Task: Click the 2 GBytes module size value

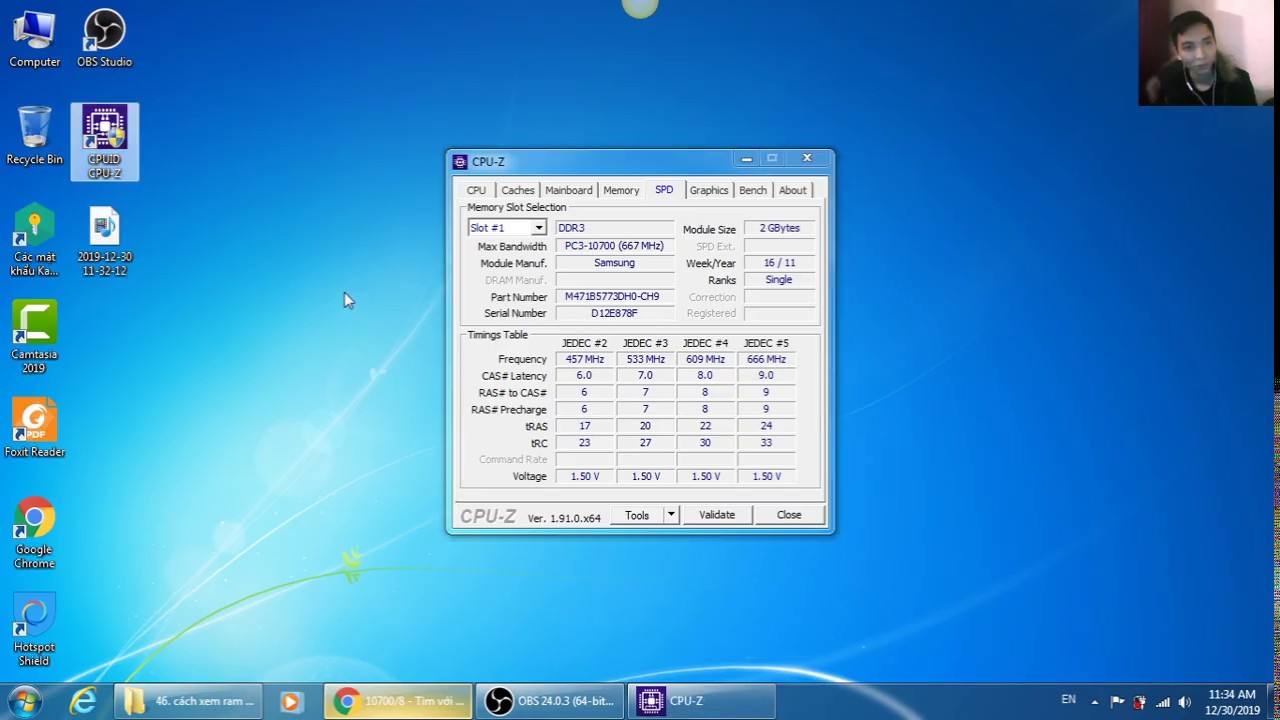Action: (x=779, y=228)
